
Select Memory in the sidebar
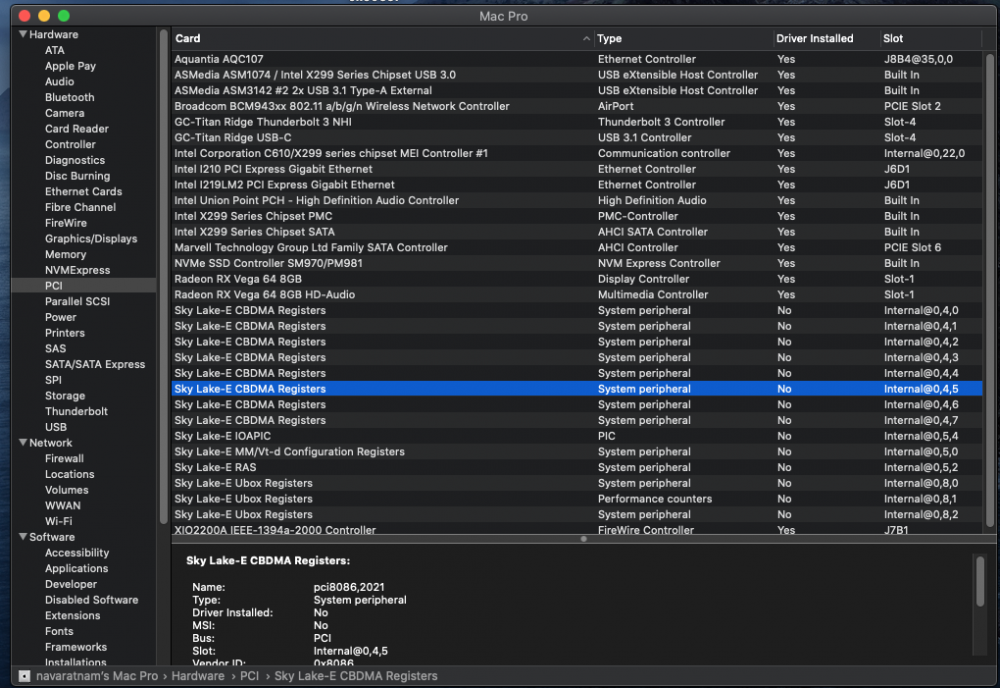point(65,254)
